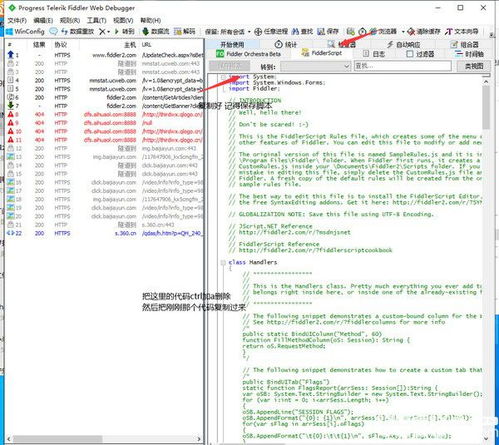Screen dimensions: 499x445
Task: Open the 编辑(E) menu
Action: click(x=43, y=20)
